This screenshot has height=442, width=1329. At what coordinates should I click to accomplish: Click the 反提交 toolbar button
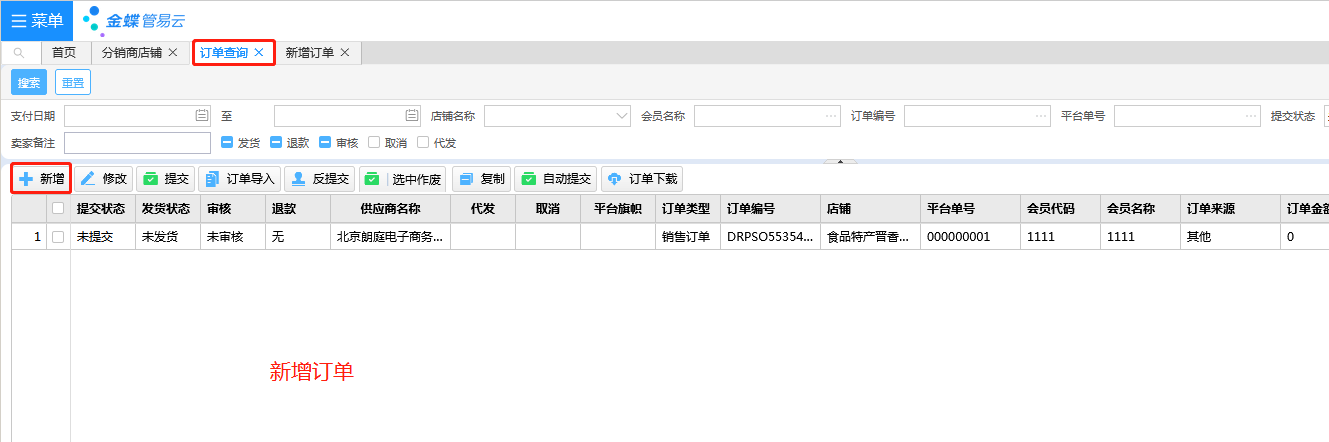click(x=319, y=179)
